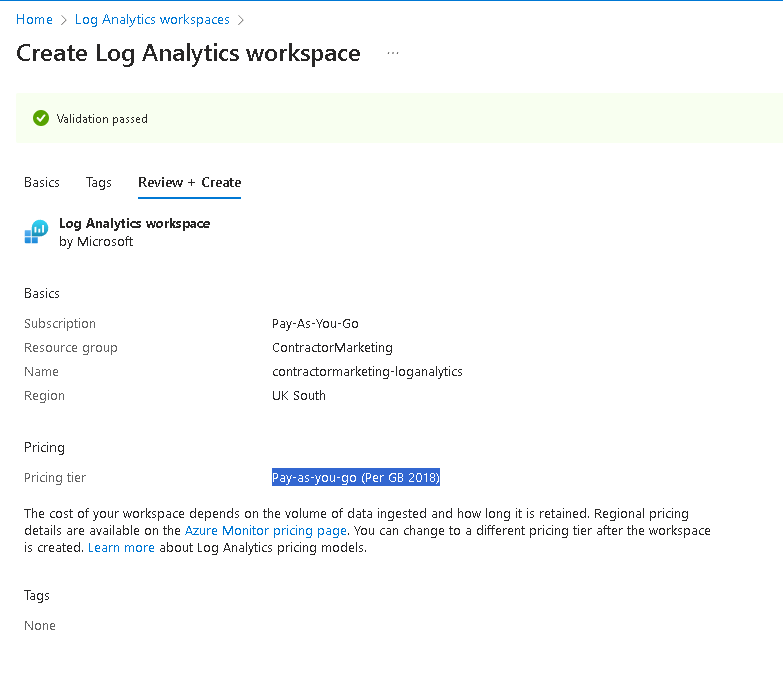
Task: Click the Basics section heading above Subscription
Action: (x=42, y=293)
